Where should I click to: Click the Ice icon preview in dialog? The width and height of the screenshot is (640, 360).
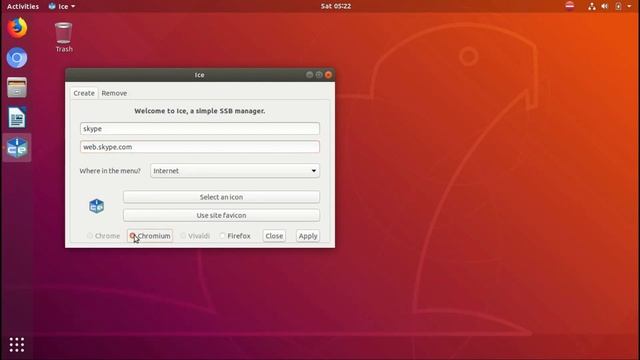coord(96,206)
